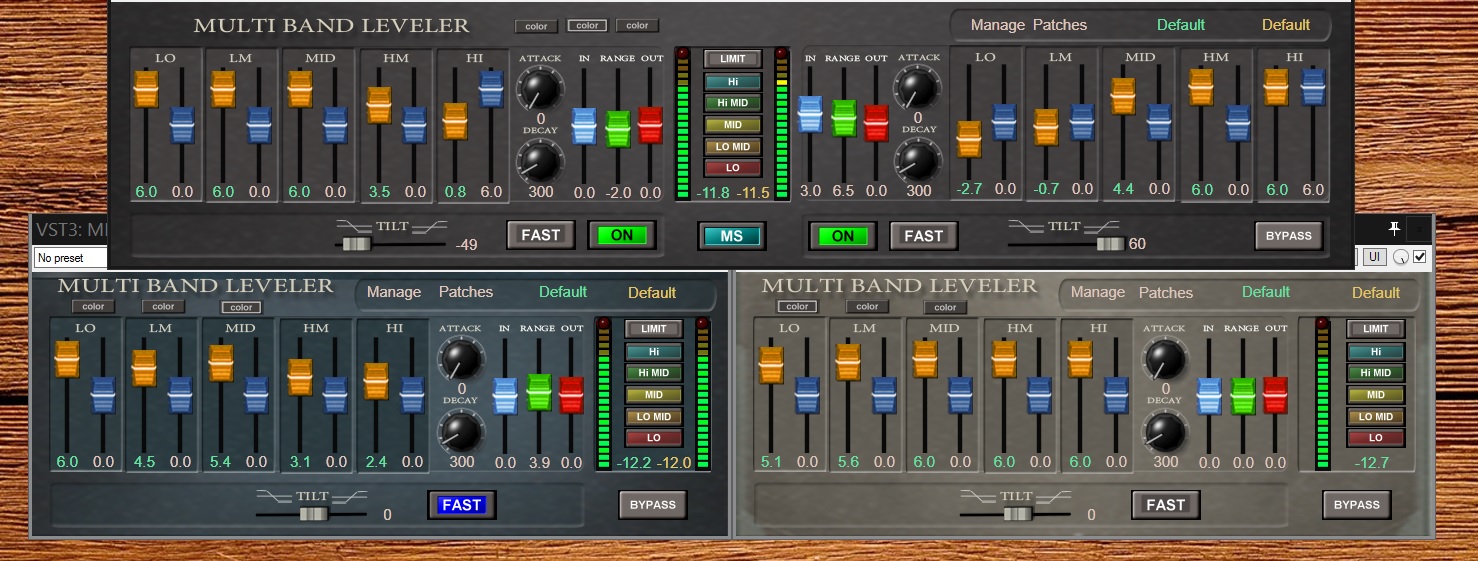The width and height of the screenshot is (1478, 561).
Task: Open yellow Default patch list in blue panel
Action: [x=652, y=293]
